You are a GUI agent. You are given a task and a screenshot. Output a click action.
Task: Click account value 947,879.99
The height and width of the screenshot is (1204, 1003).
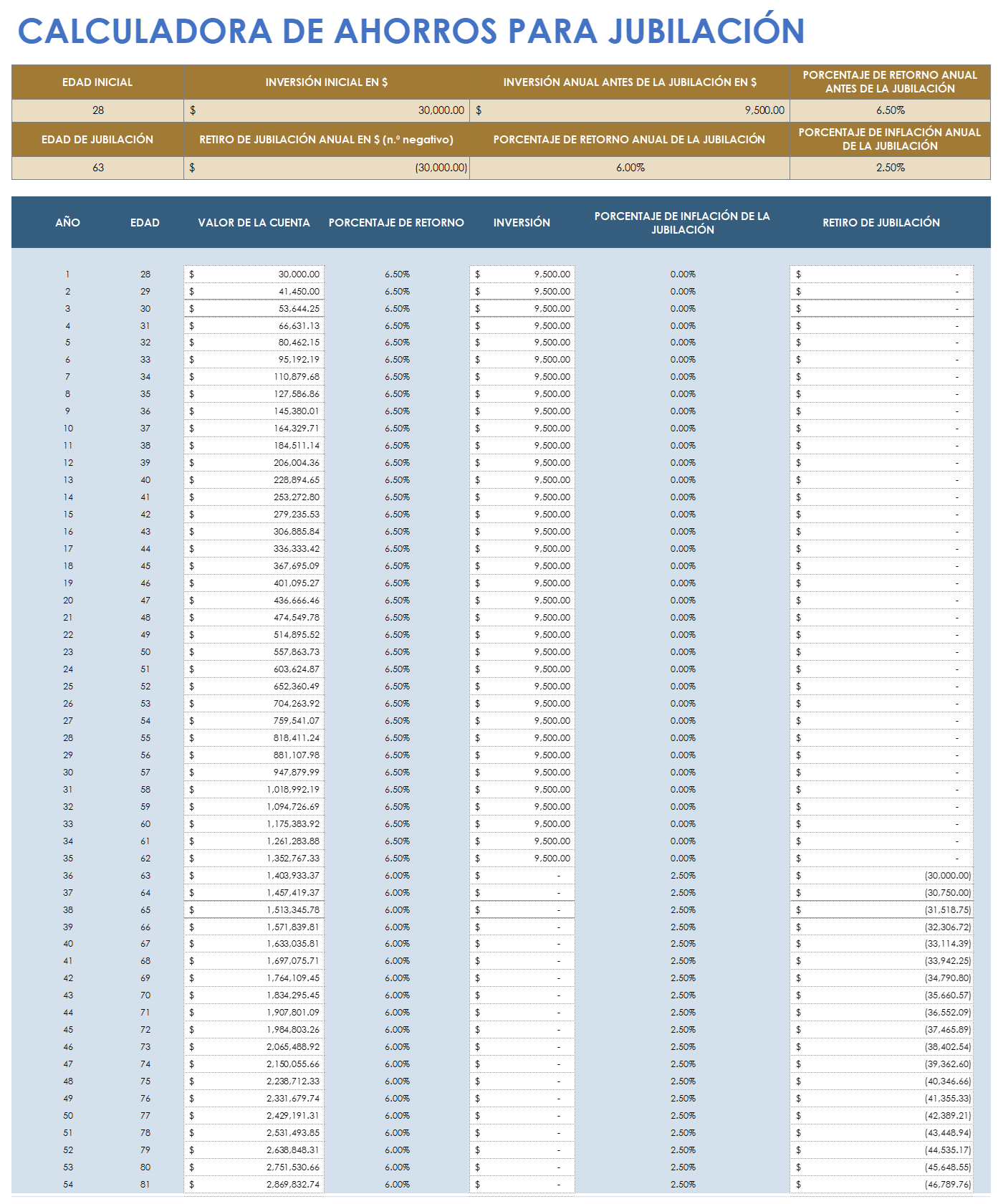click(254, 773)
